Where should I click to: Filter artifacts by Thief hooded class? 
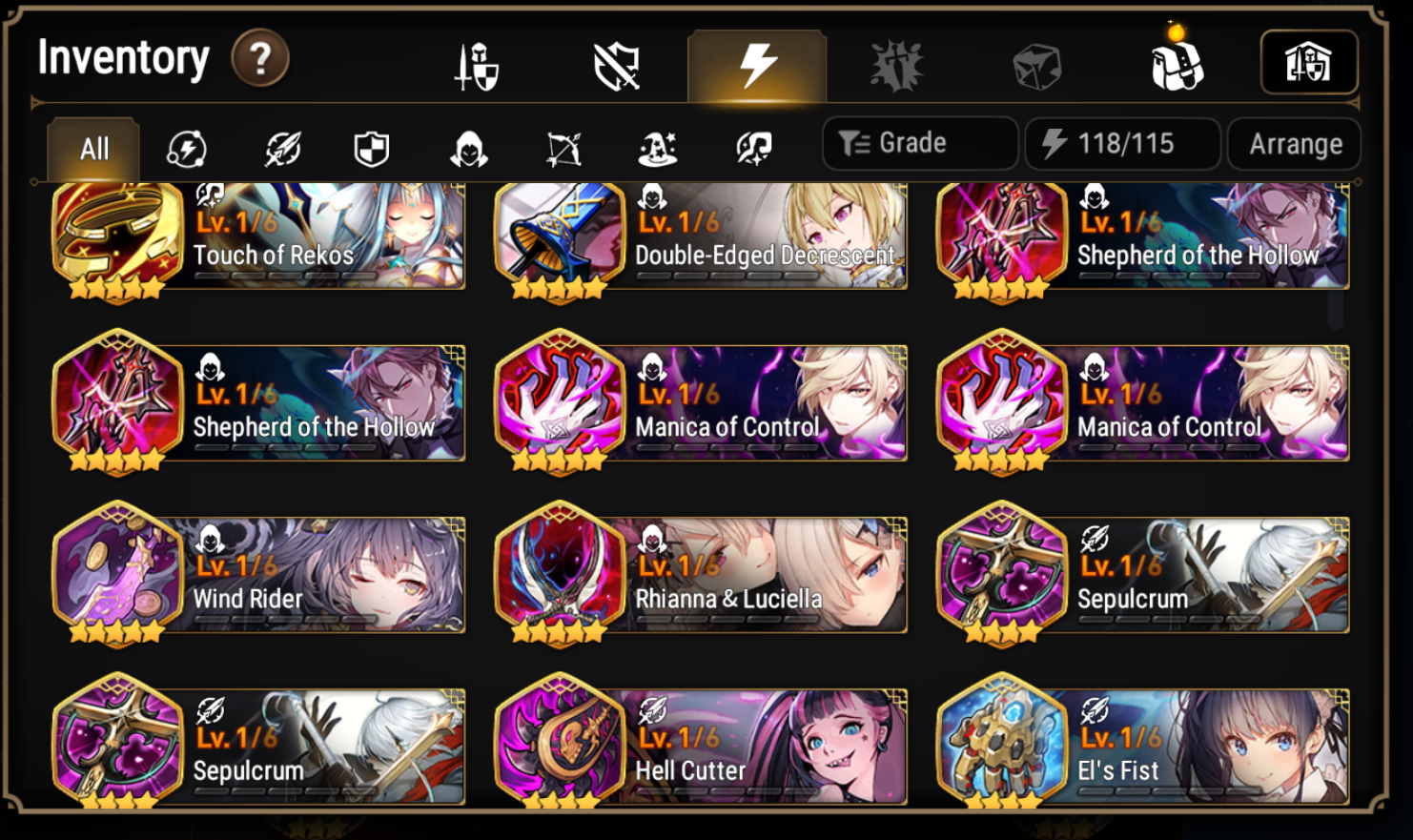click(468, 149)
